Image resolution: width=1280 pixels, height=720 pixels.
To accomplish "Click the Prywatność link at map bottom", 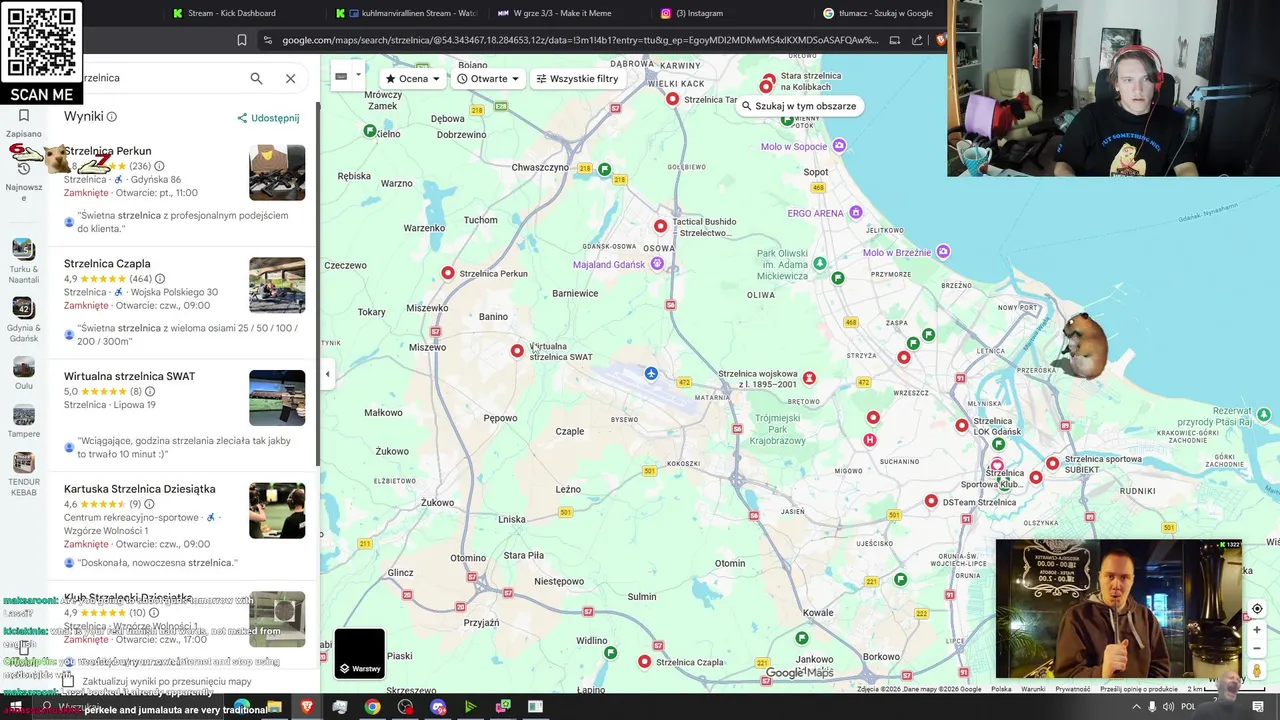I will click(1073, 689).
